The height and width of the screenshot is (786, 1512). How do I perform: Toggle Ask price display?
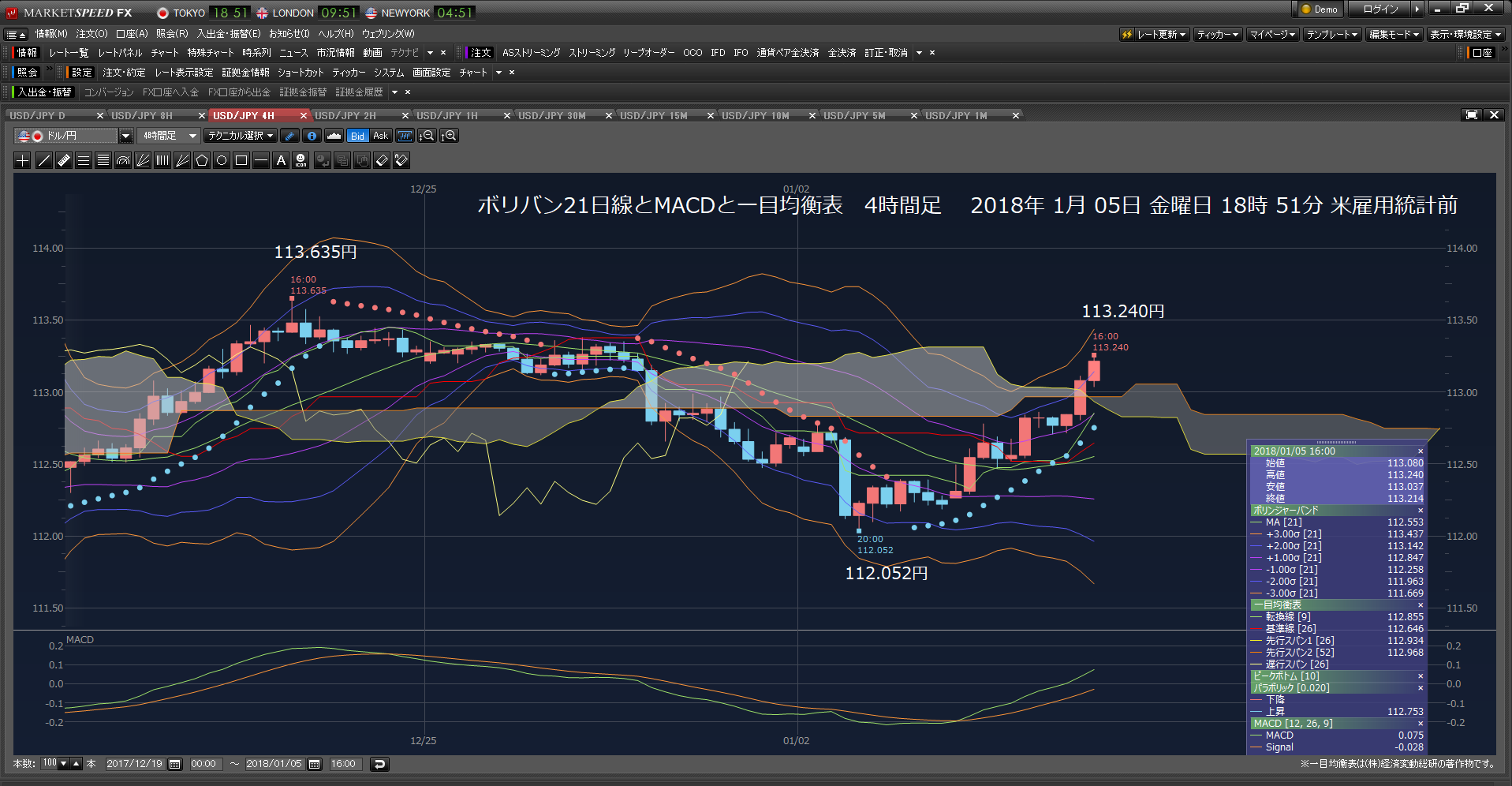[x=380, y=136]
